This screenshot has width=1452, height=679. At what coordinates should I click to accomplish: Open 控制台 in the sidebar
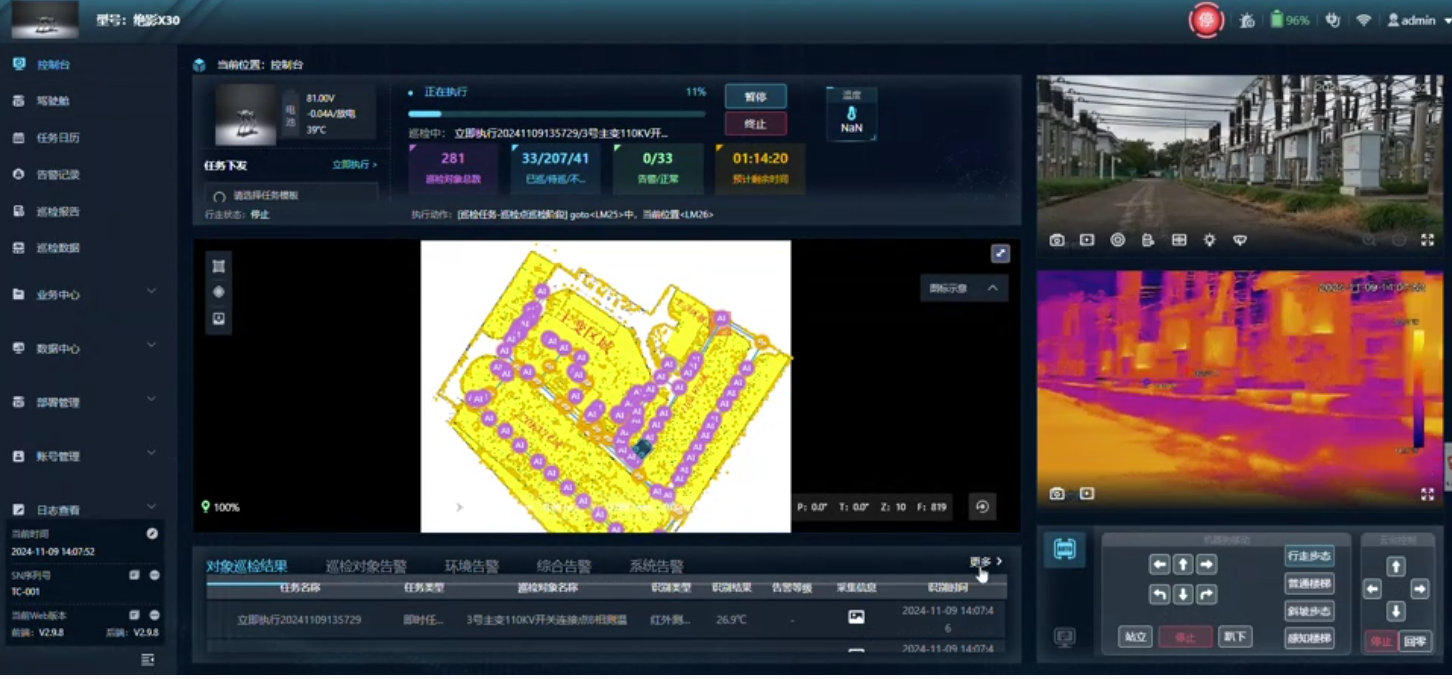pos(53,65)
